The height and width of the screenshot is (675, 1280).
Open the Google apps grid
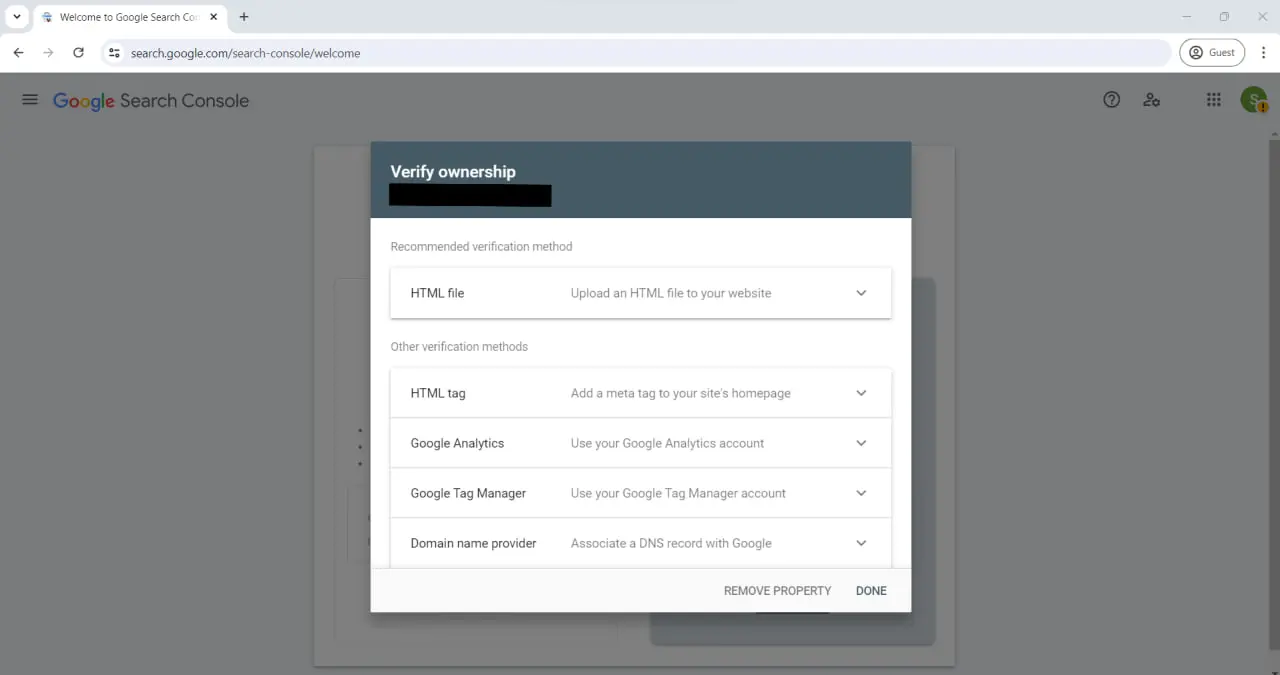pos(1213,100)
